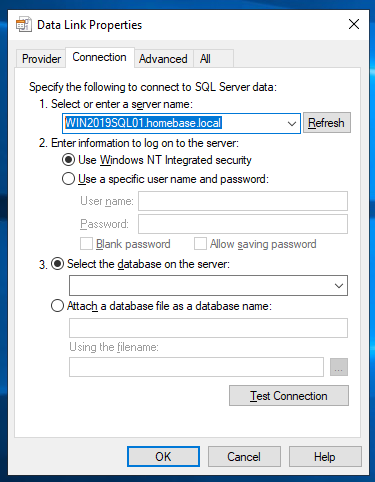Click the Test Connection button
375x482 pixels.
click(x=289, y=396)
